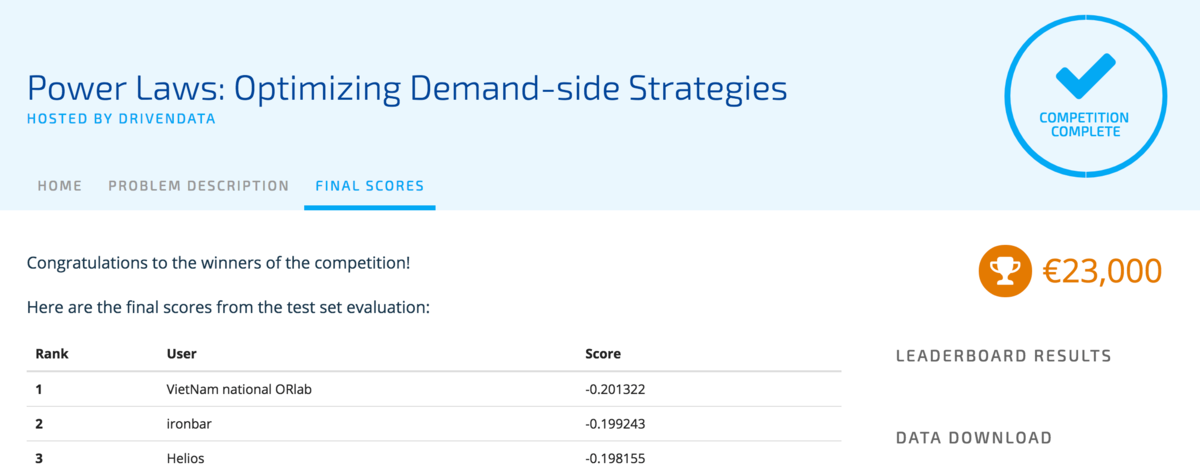Click the congratulations message text
The image size is (1200, 473).
point(218,264)
